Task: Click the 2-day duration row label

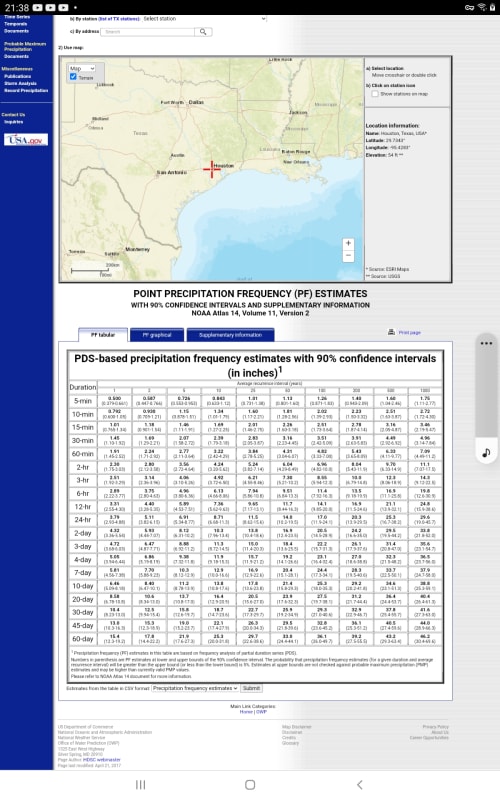Action: [83, 533]
